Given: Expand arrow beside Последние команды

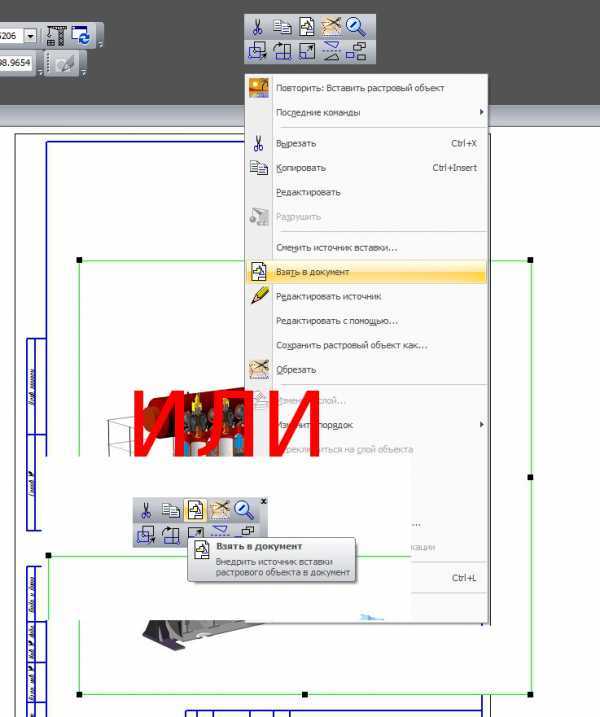Looking at the screenshot, I should [481, 112].
